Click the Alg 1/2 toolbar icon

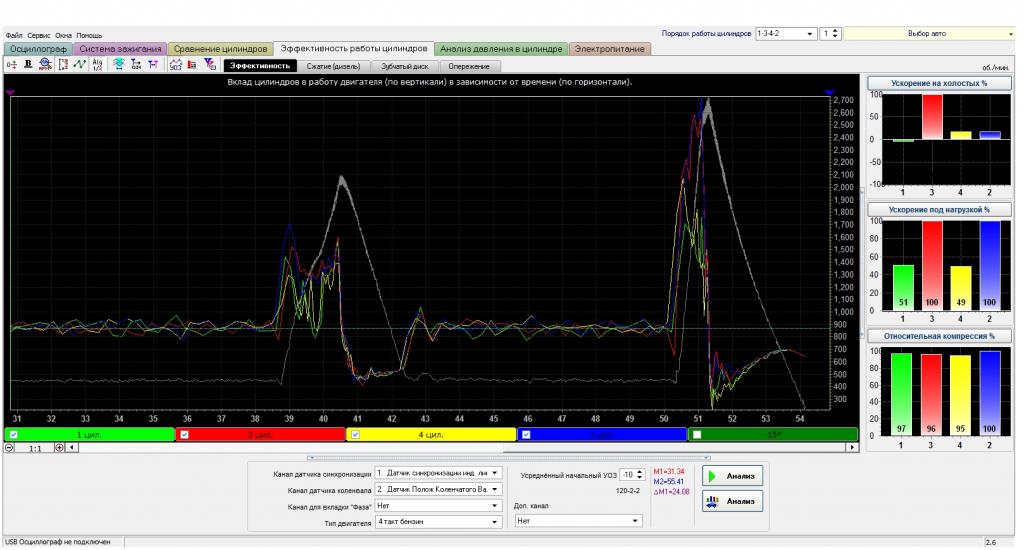[x=97, y=65]
